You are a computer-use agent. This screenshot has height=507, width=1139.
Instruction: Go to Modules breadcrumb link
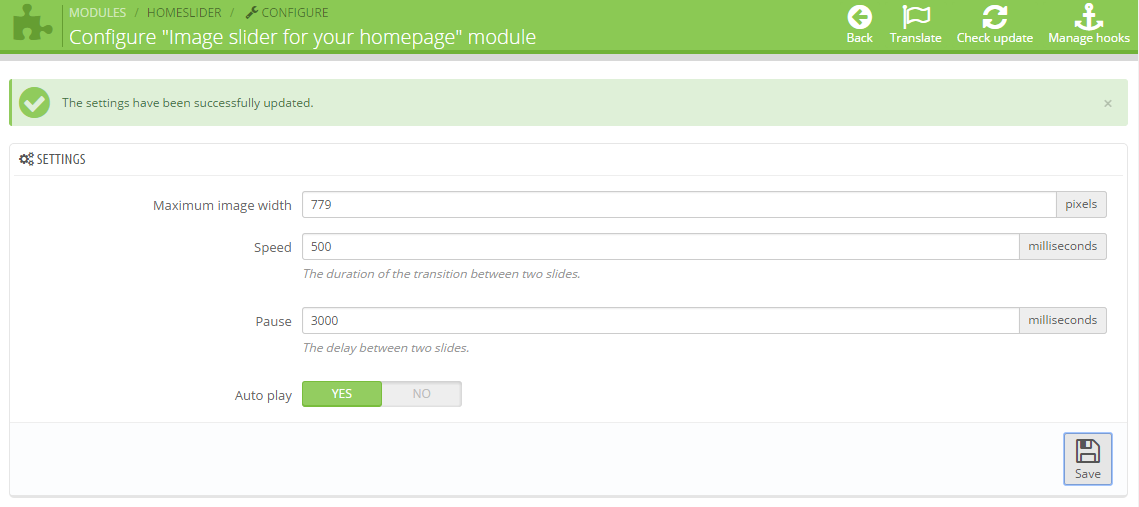pyautogui.click(x=97, y=13)
